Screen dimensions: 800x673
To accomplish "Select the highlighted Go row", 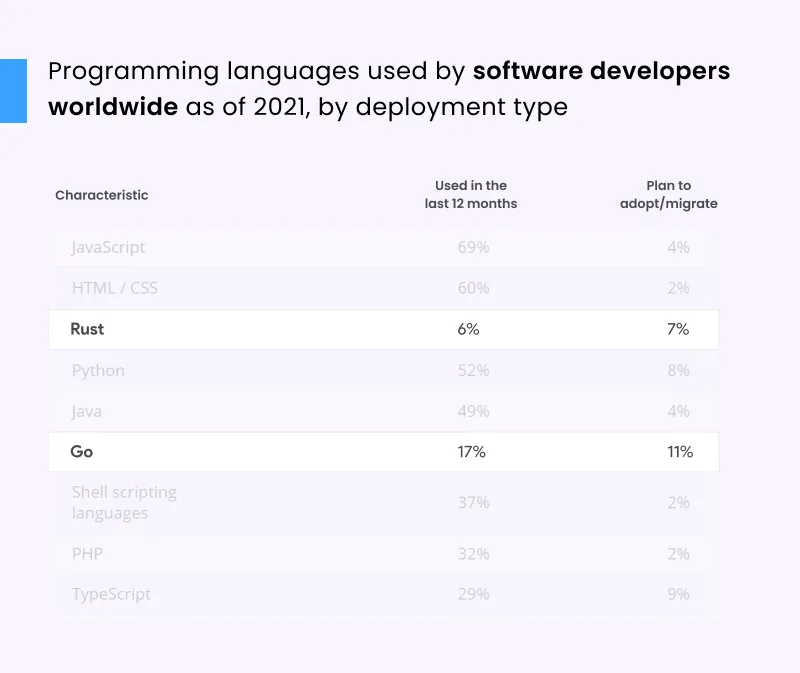I will pyautogui.click(x=384, y=451).
